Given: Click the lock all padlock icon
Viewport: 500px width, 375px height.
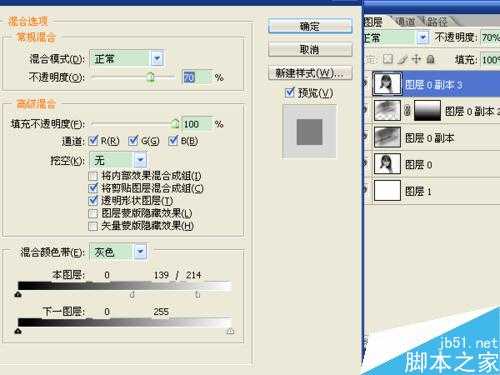Looking at the screenshot, I should coord(431,59).
